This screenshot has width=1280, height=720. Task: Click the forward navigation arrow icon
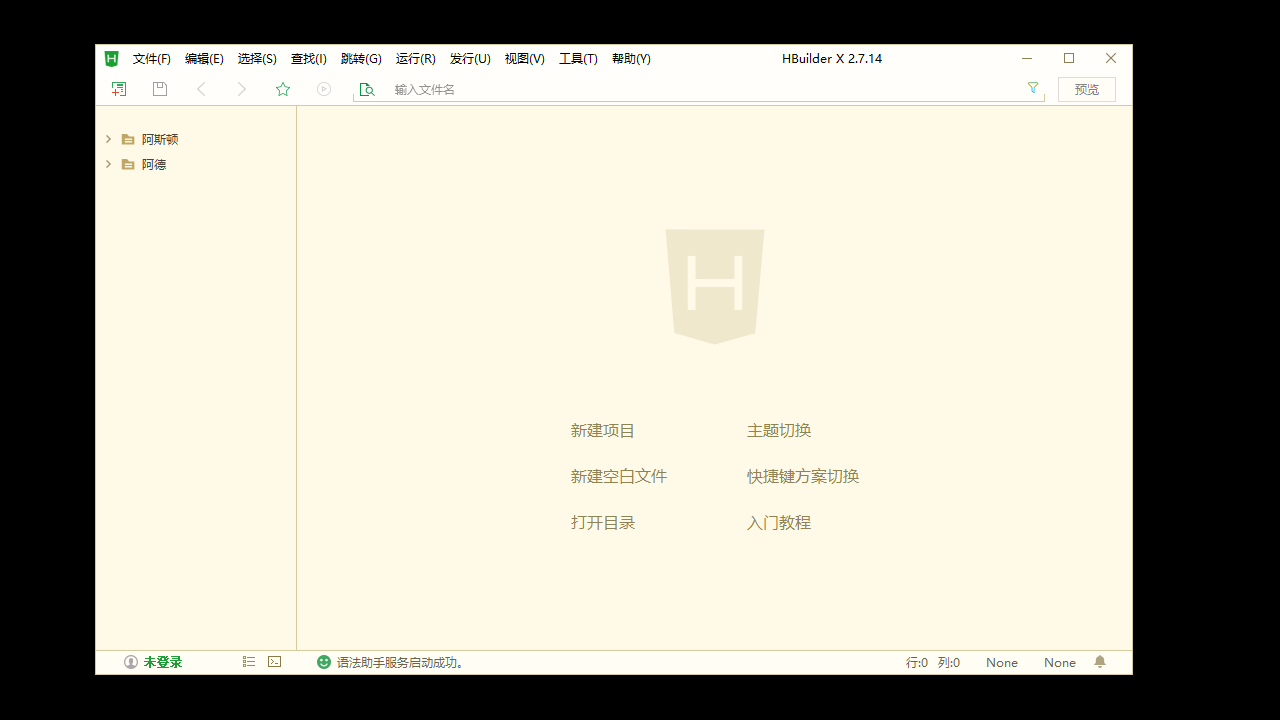point(241,89)
